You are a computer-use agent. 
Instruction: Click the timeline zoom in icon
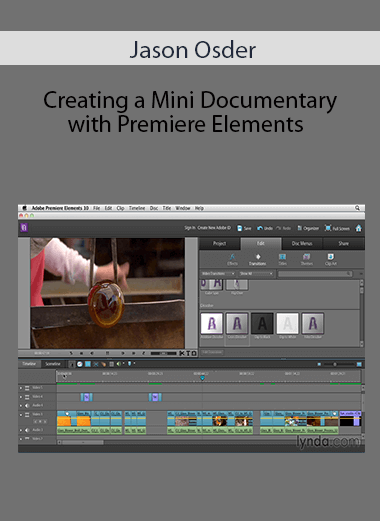359,364
